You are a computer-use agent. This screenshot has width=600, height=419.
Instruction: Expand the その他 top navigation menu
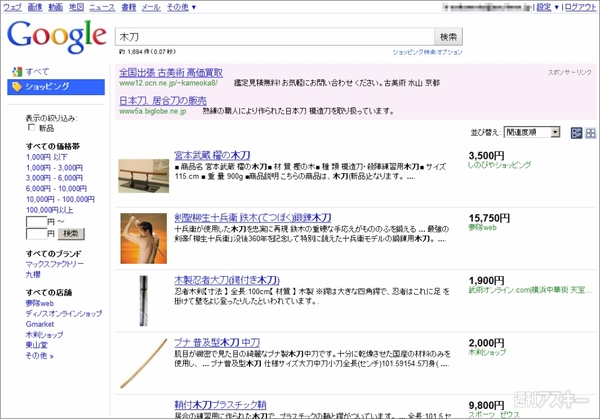point(181,7)
